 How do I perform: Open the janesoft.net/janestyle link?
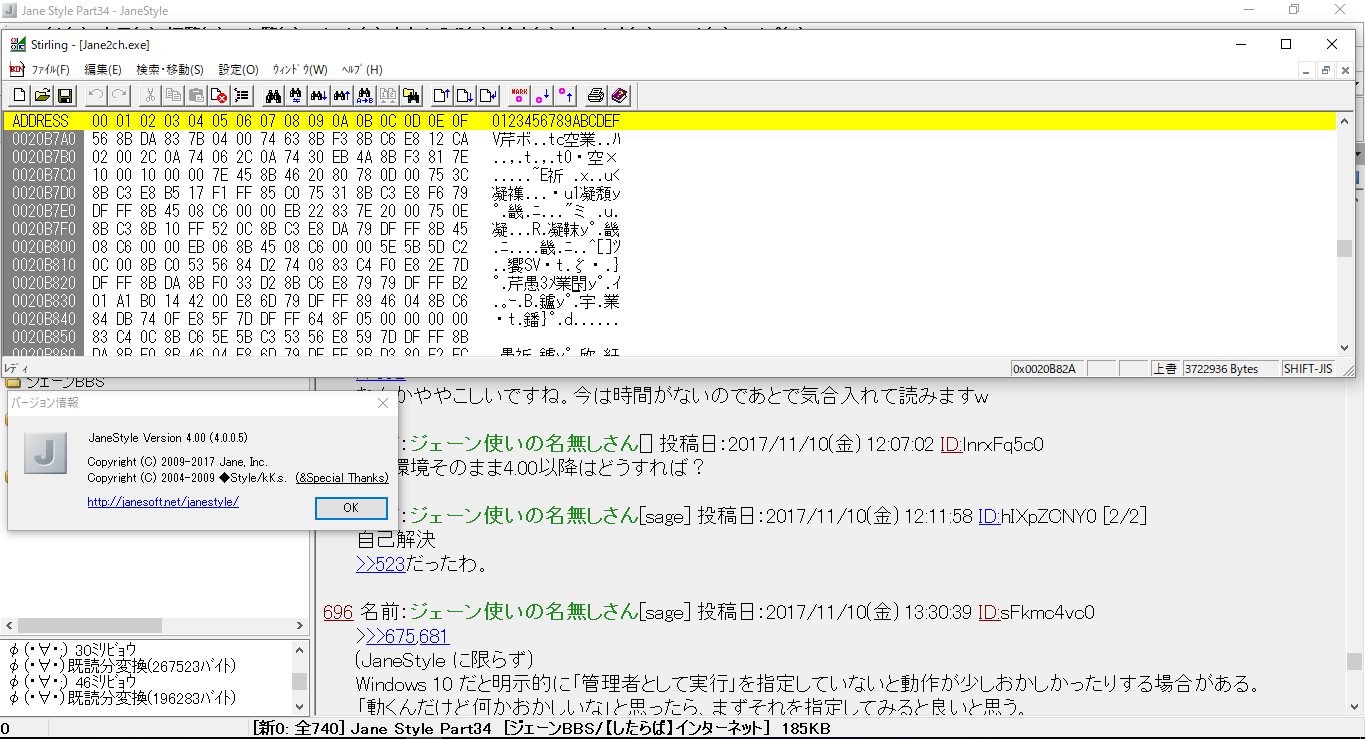[163, 502]
